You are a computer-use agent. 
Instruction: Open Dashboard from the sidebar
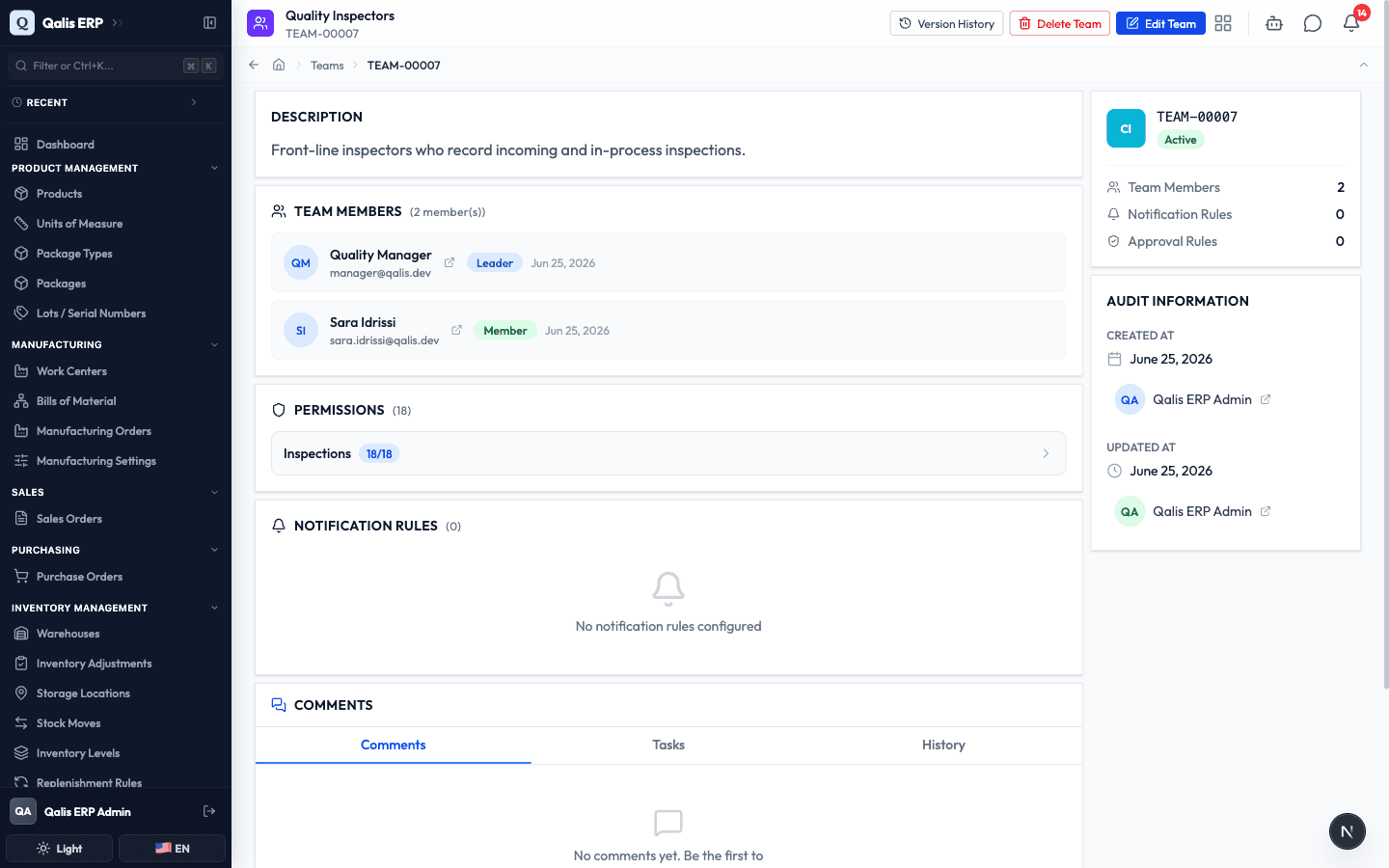pos(116,145)
